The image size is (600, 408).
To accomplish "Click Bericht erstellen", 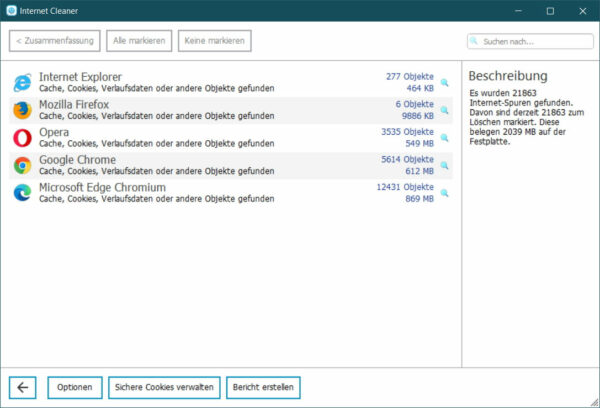I will coord(263,387).
